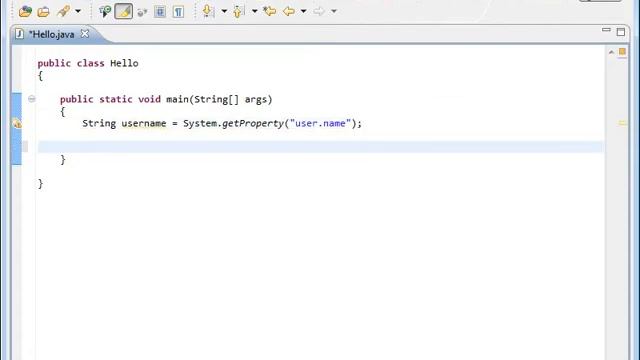Open the Search icon dropdown arrow

78,11
